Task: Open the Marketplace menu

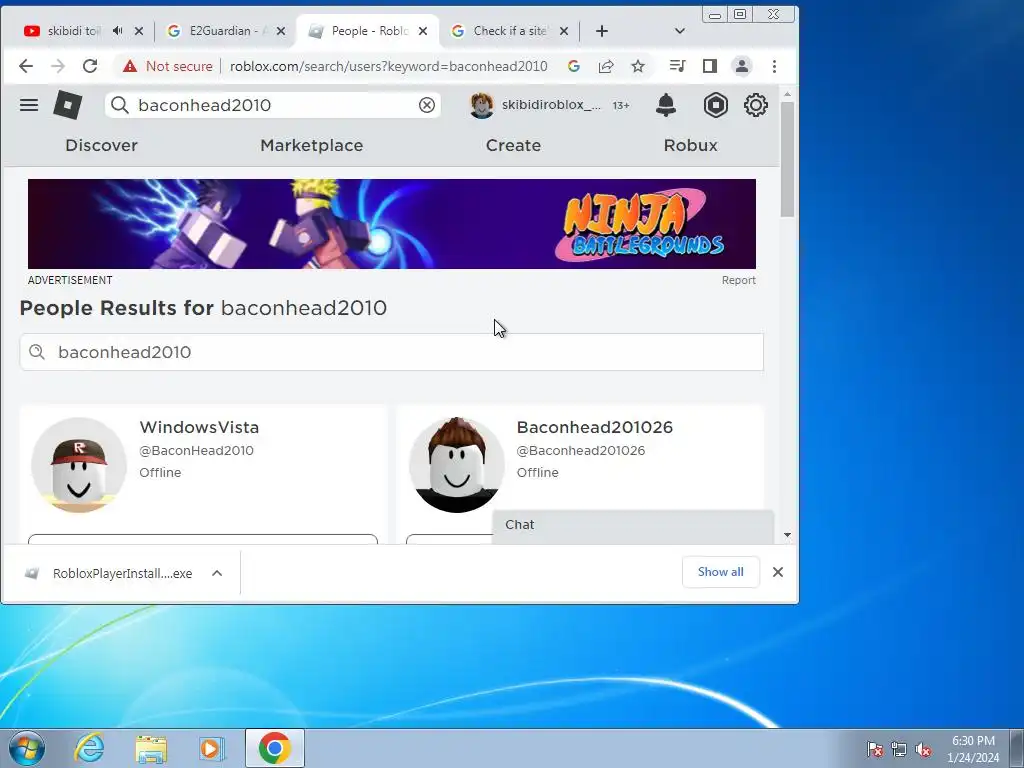Action: click(312, 145)
